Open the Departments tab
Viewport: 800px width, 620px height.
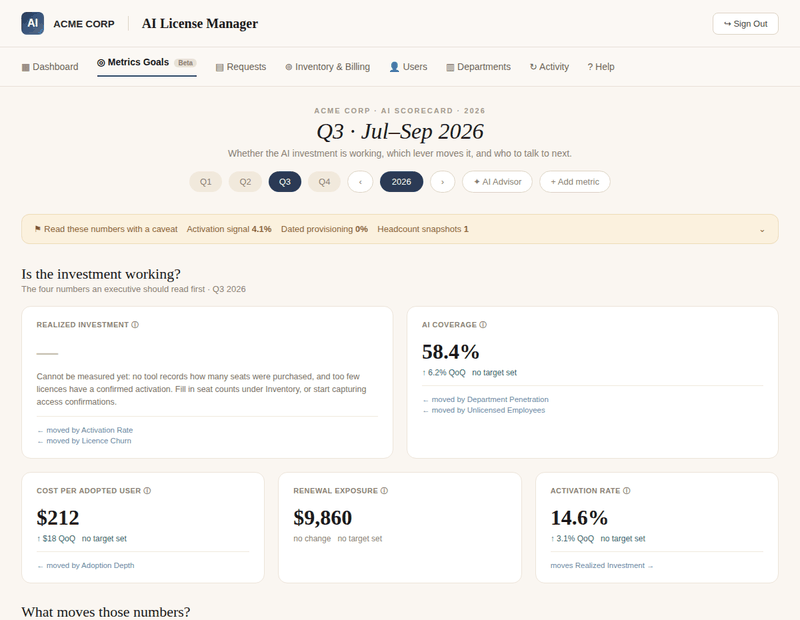(479, 67)
